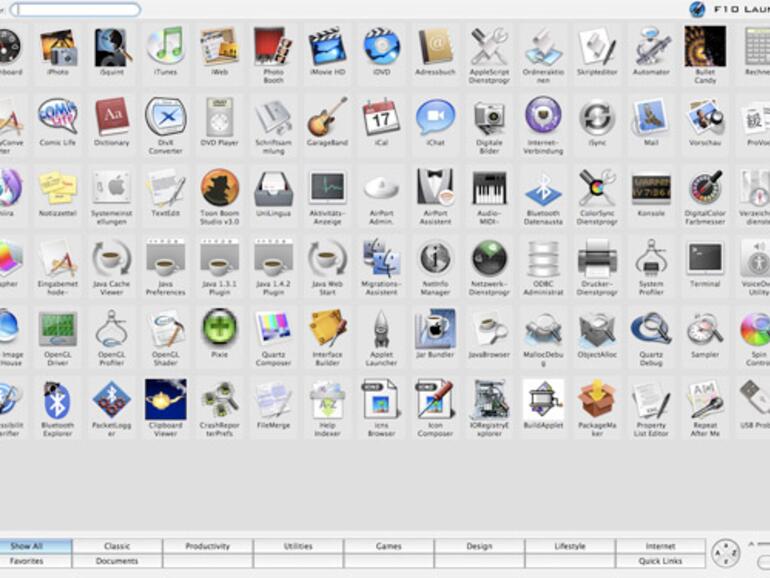Launch Aktivitäts-Anzeige monitor icon

tap(328, 188)
